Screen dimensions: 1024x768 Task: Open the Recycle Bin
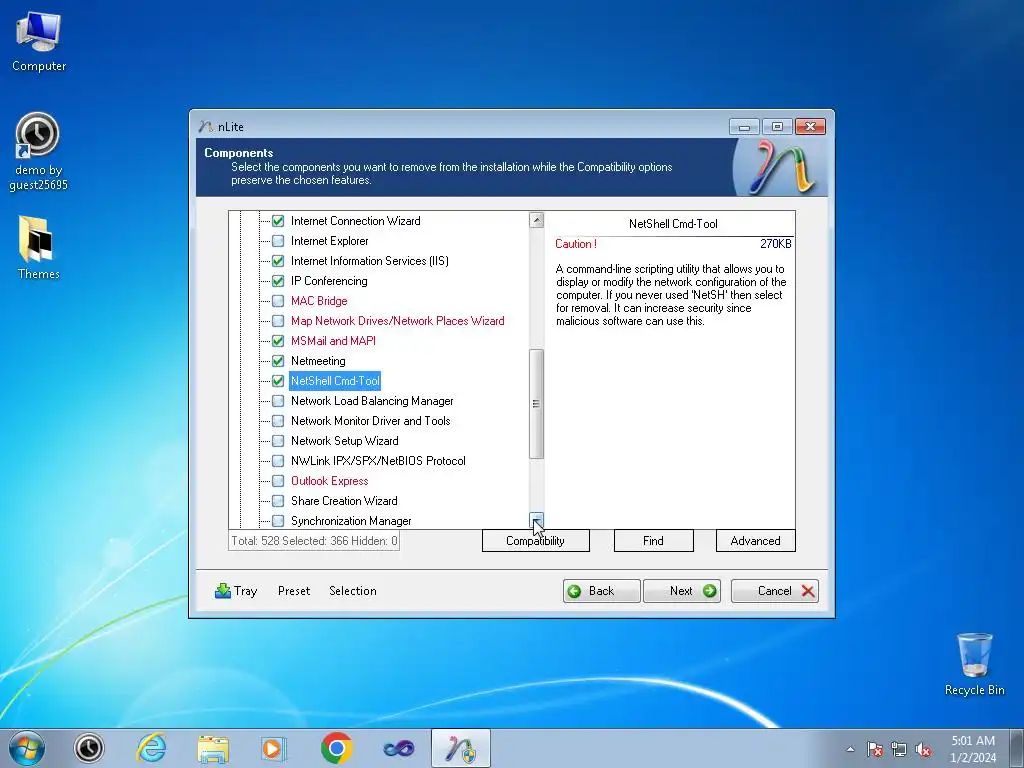click(974, 664)
